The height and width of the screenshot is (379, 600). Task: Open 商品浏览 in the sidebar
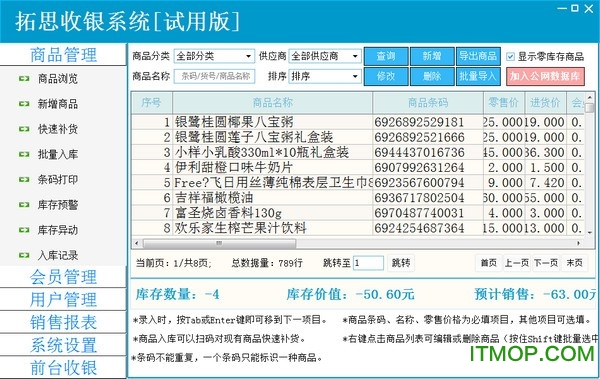[x=57, y=78]
